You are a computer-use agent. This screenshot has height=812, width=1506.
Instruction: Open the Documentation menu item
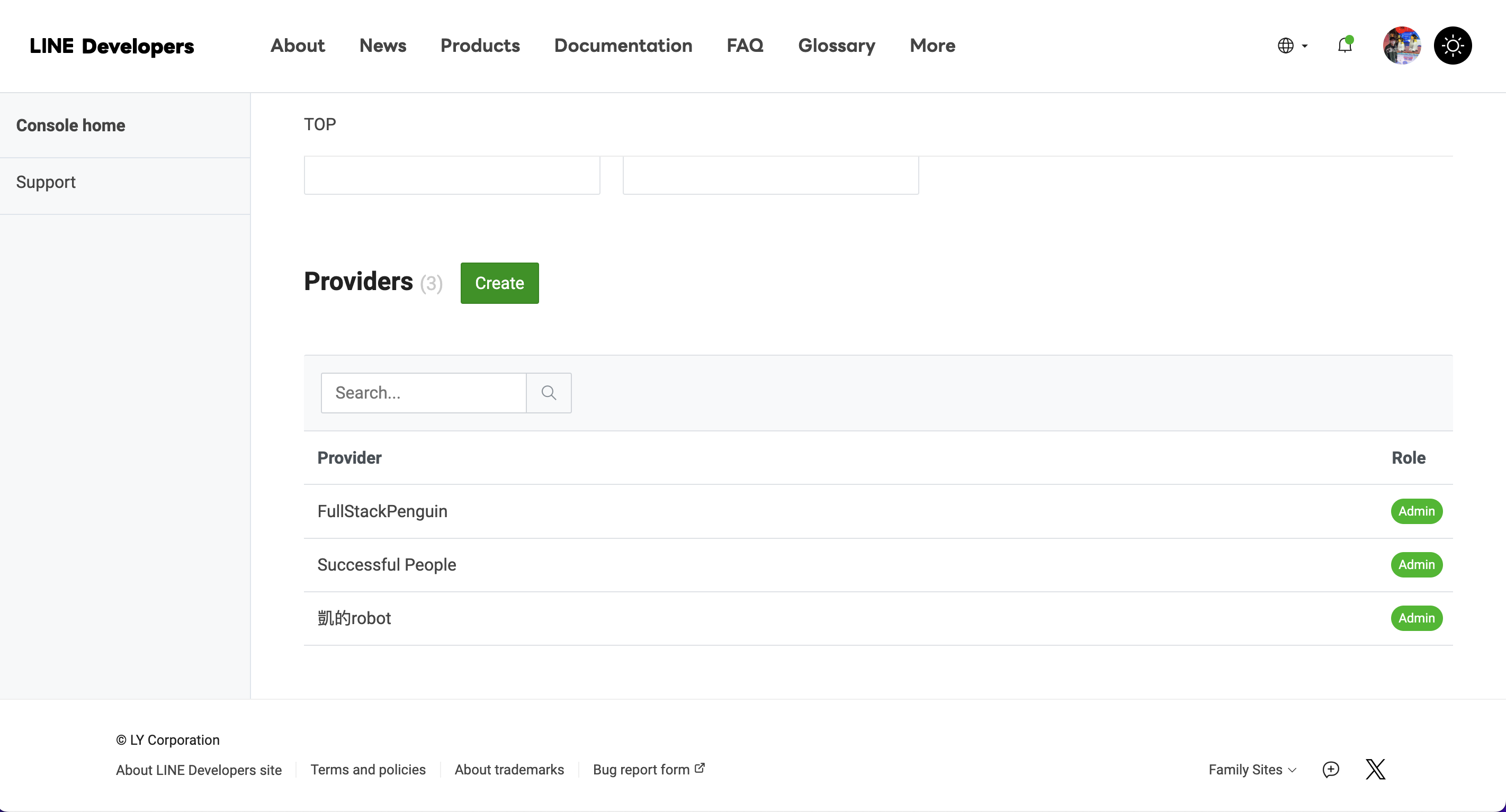pyautogui.click(x=623, y=45)
